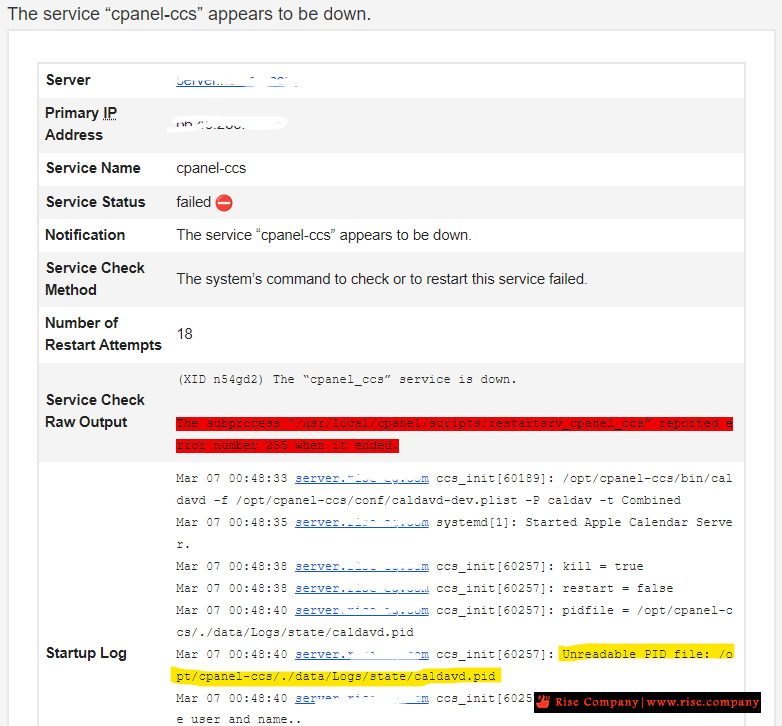Screen dimensions: 782x726
Task: Click the 'Server' row label
Action: (x=68, y=80)
